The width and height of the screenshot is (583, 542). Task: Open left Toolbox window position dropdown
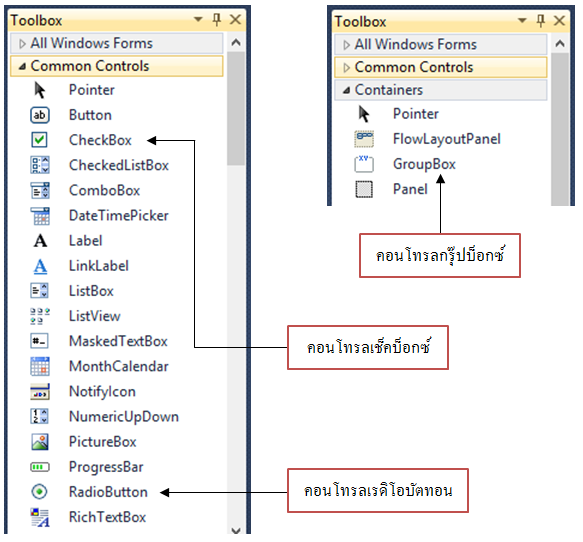198,19
